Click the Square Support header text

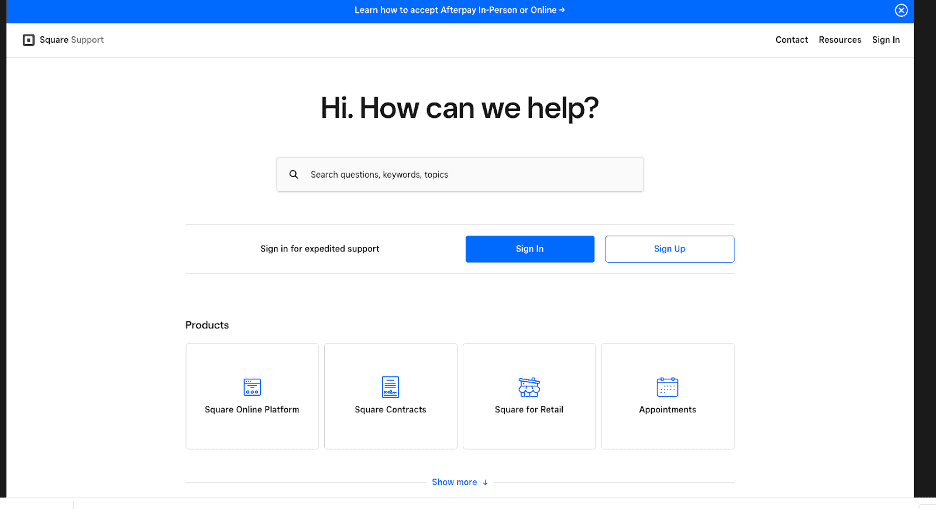point(72,40)
